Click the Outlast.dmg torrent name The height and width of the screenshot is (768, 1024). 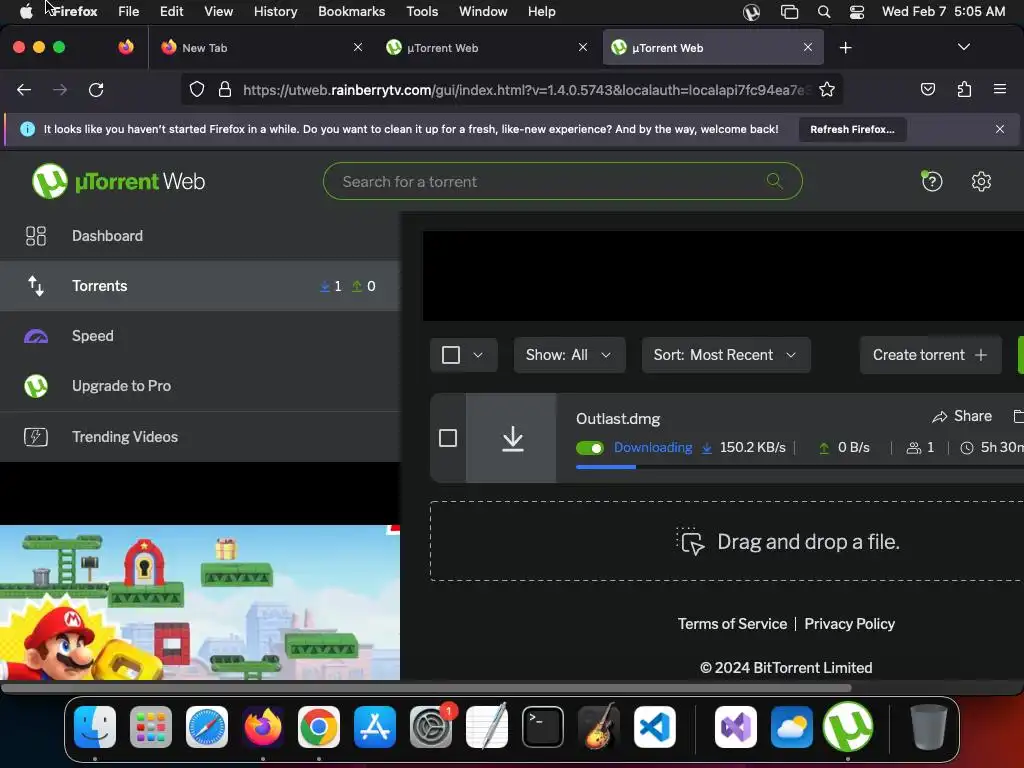(x=618, y=419)
